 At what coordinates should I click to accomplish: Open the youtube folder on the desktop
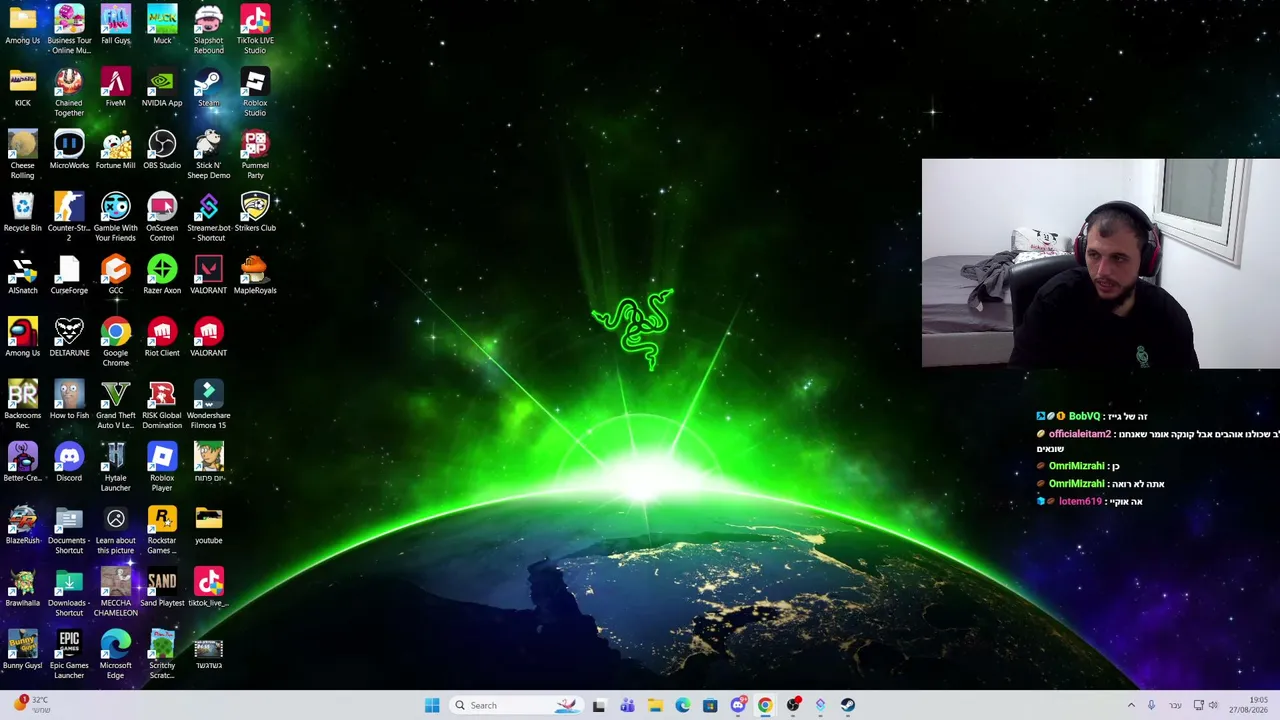208,525
